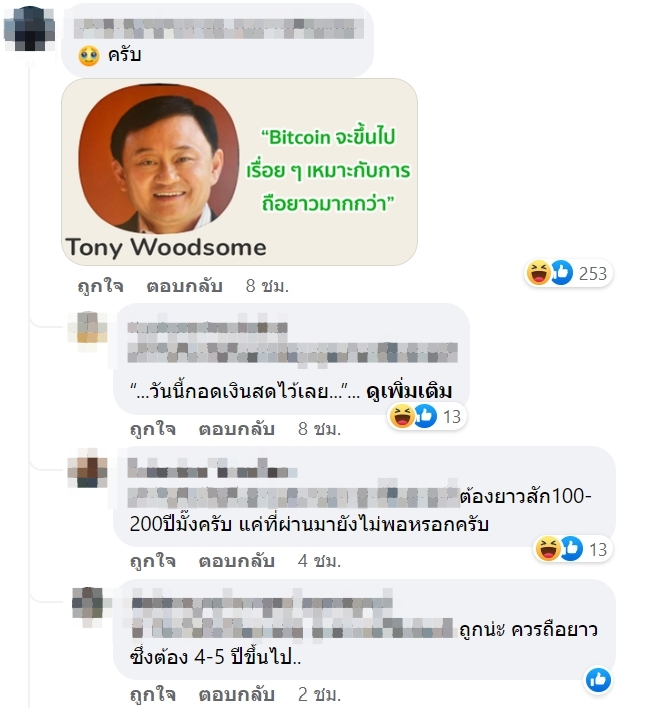Click laughing reaction emoji beside 253
663x708 pixels.
point(538,273)
